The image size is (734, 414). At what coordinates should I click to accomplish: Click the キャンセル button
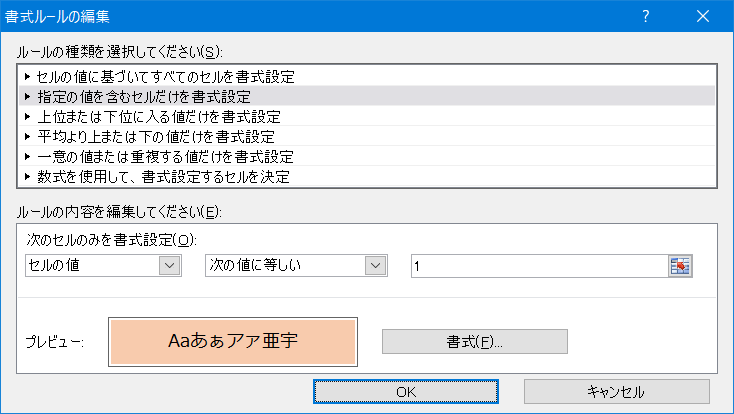tap(617, 392)
